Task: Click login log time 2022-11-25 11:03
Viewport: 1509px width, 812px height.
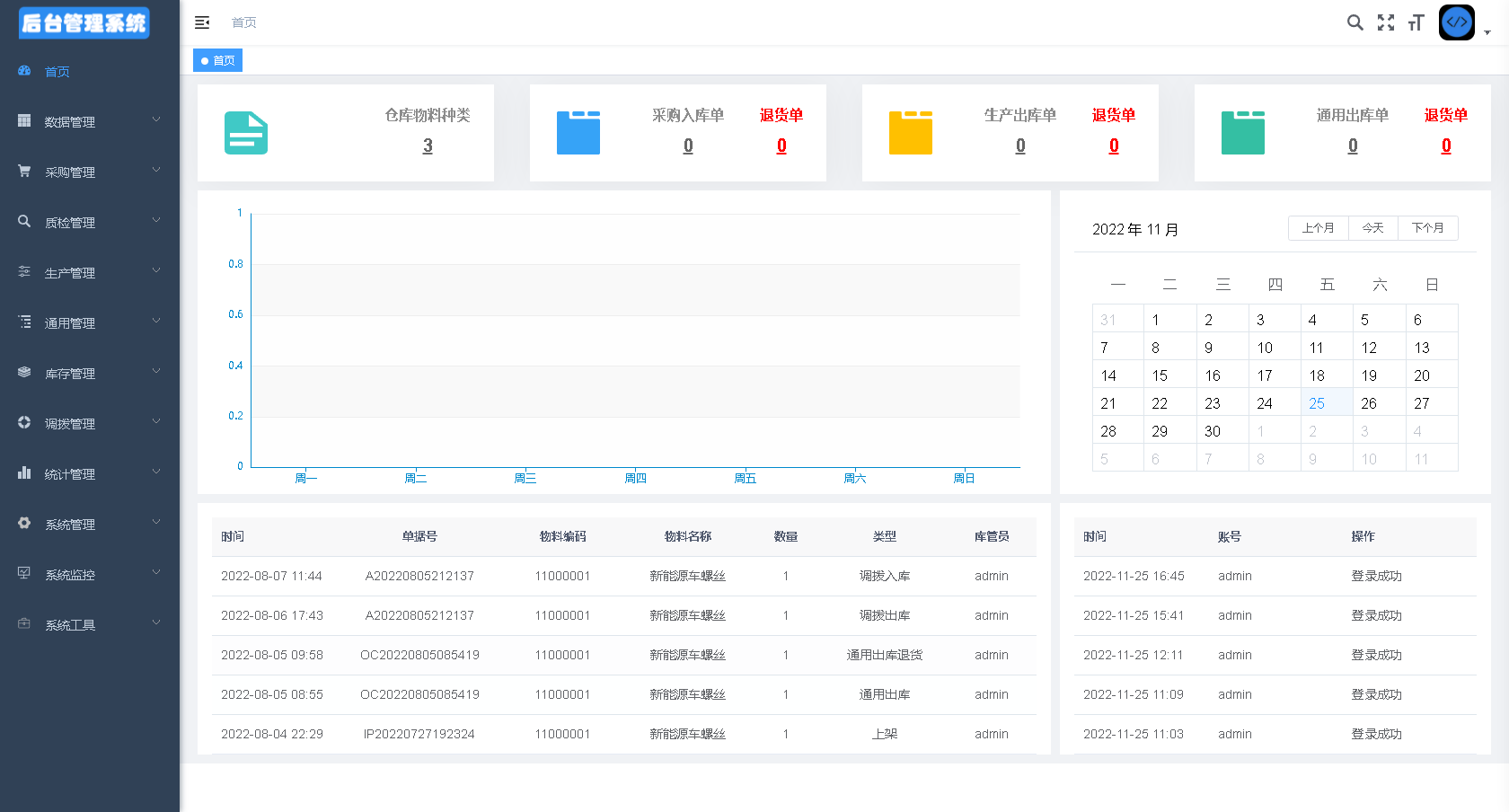Action: point(1134,734)
